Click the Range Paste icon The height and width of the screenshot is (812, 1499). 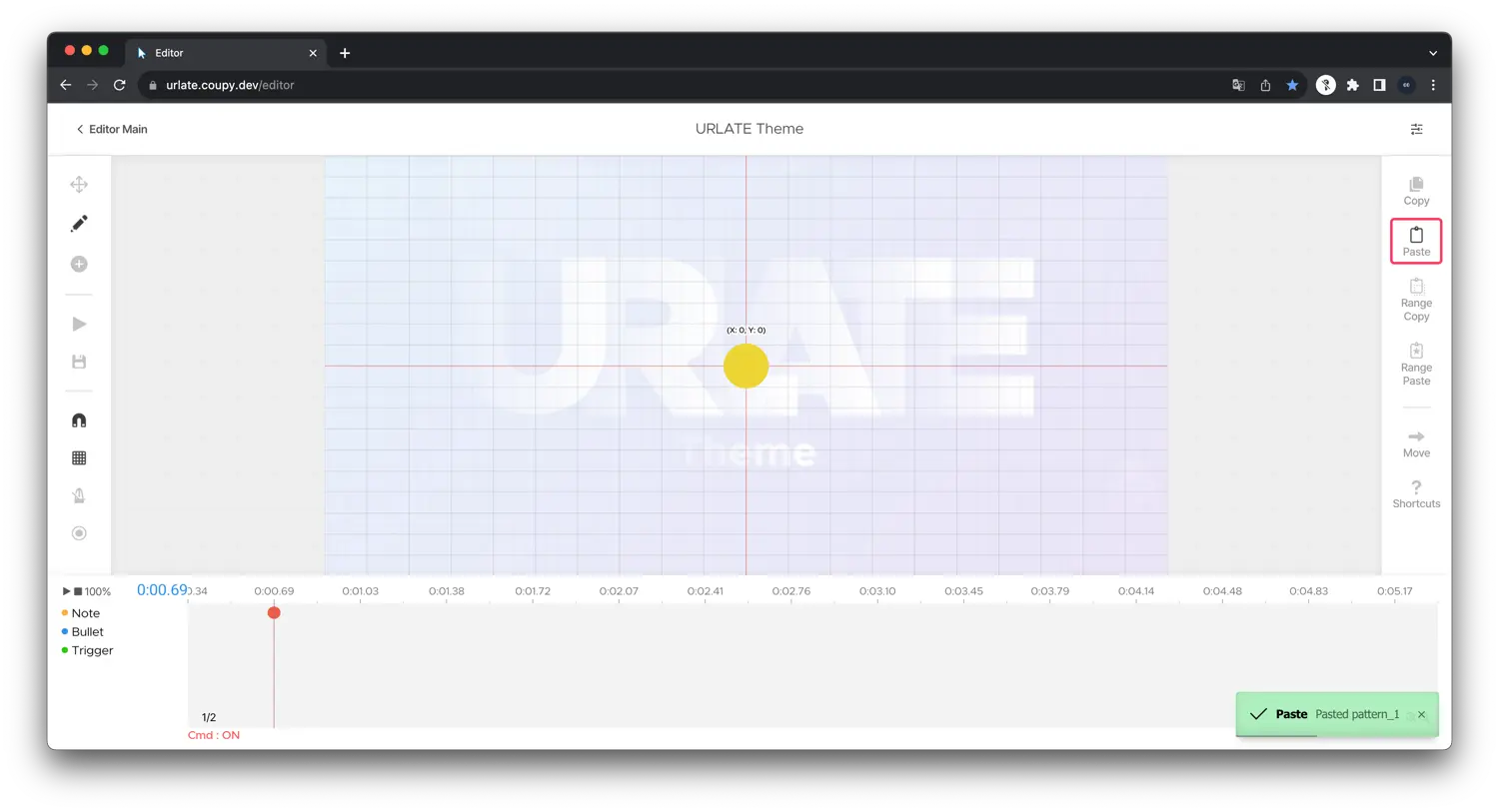pyautogui.click(x=1416, y=364)
